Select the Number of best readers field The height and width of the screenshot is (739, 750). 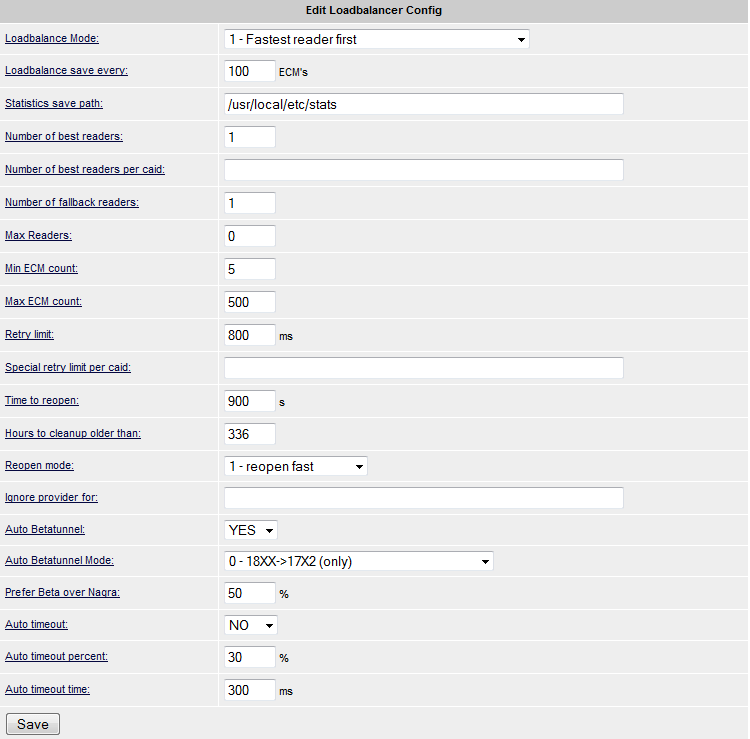tap(249, 136)
